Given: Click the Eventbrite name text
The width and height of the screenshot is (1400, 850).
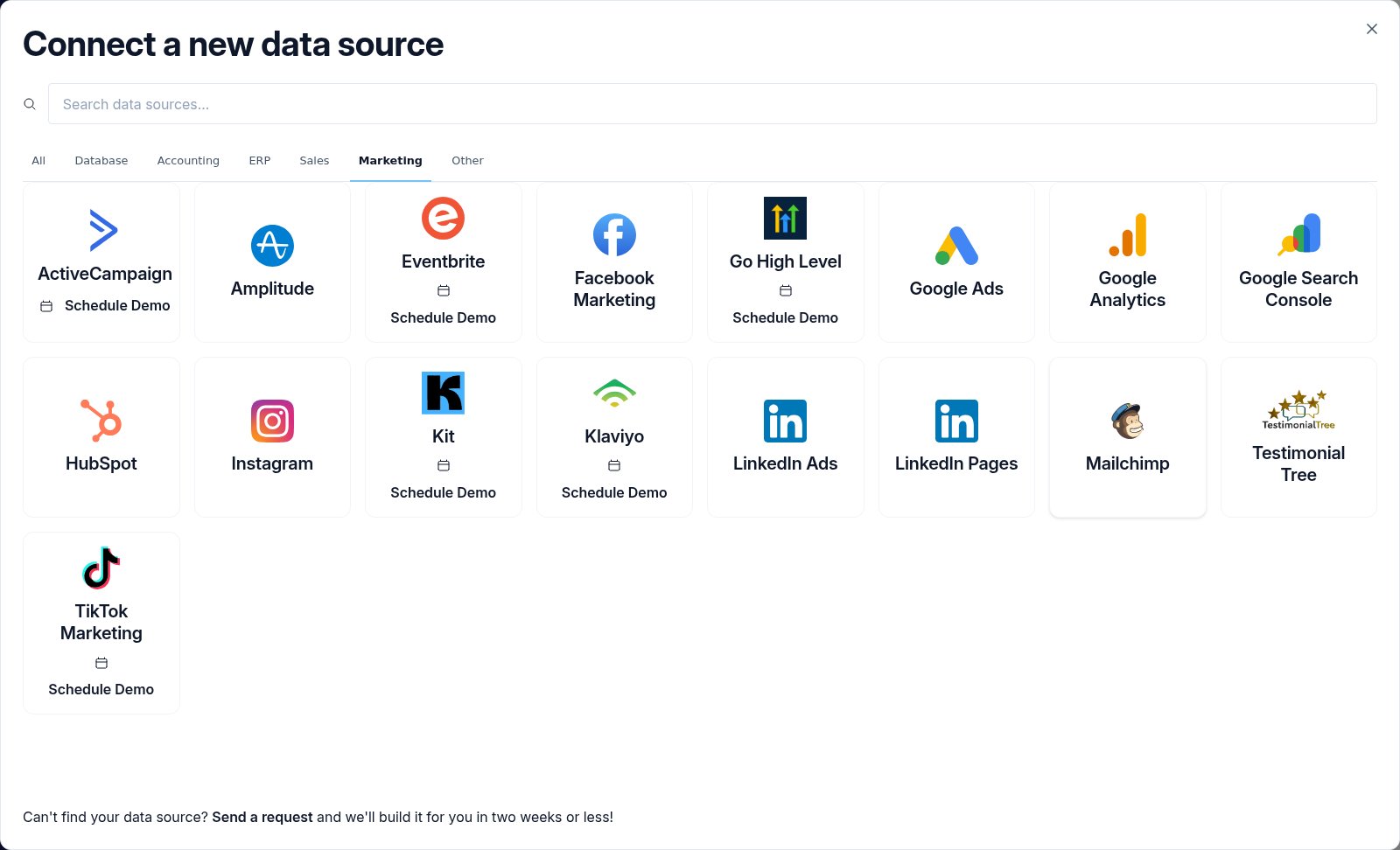Looking at the screenshot, I should [443, 261].
